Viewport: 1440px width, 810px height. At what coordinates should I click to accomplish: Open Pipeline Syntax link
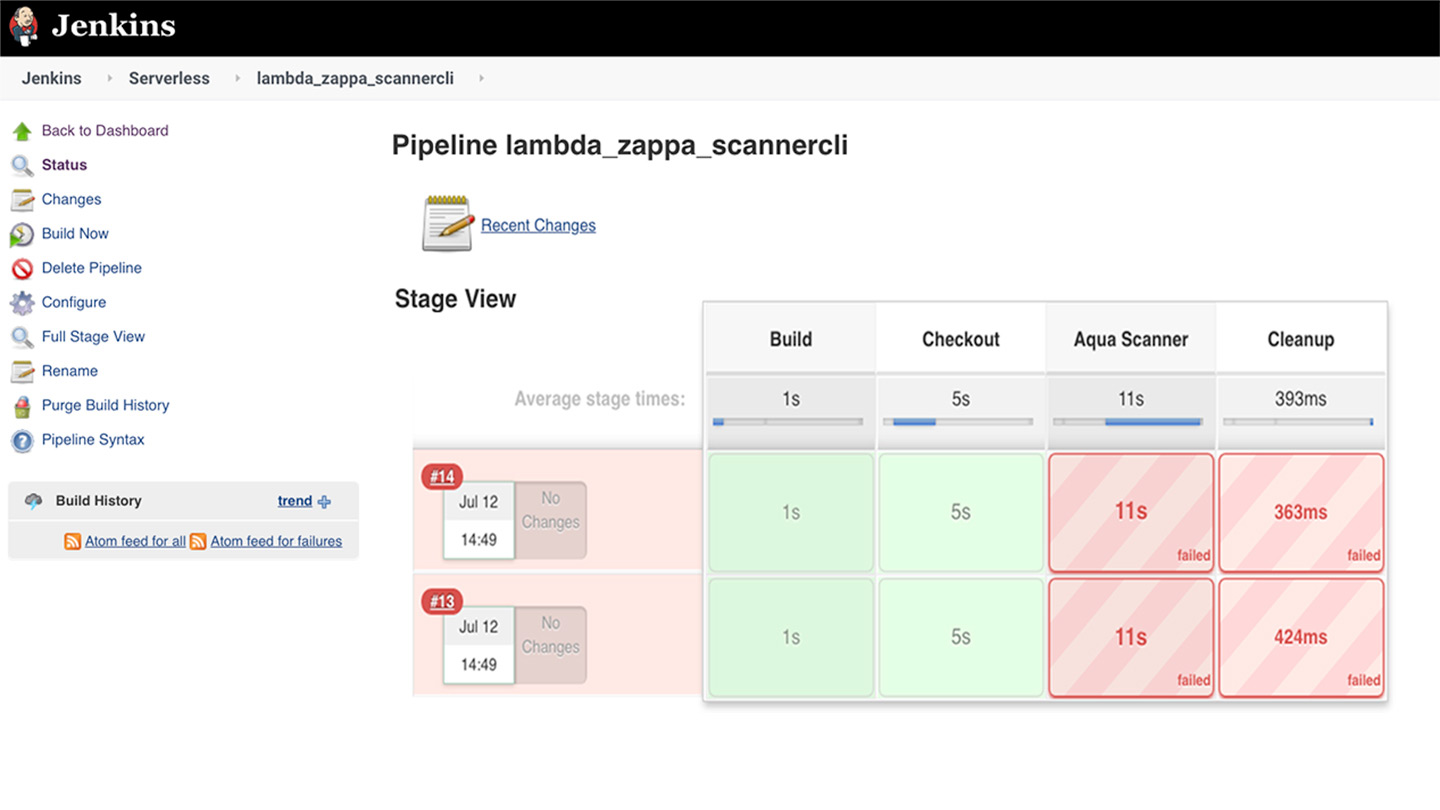[93, 439]
